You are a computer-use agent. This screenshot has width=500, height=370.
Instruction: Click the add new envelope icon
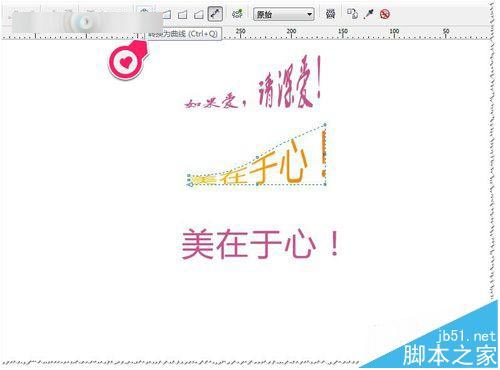237,14
